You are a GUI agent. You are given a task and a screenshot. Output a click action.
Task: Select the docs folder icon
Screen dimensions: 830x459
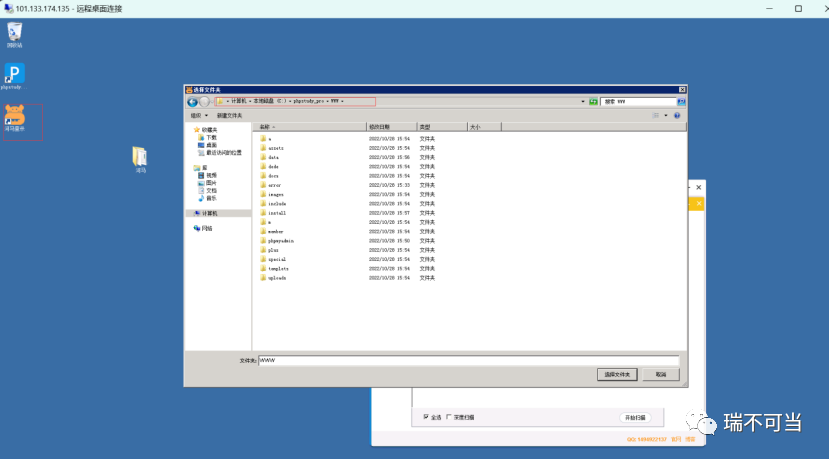pos(263,176)
